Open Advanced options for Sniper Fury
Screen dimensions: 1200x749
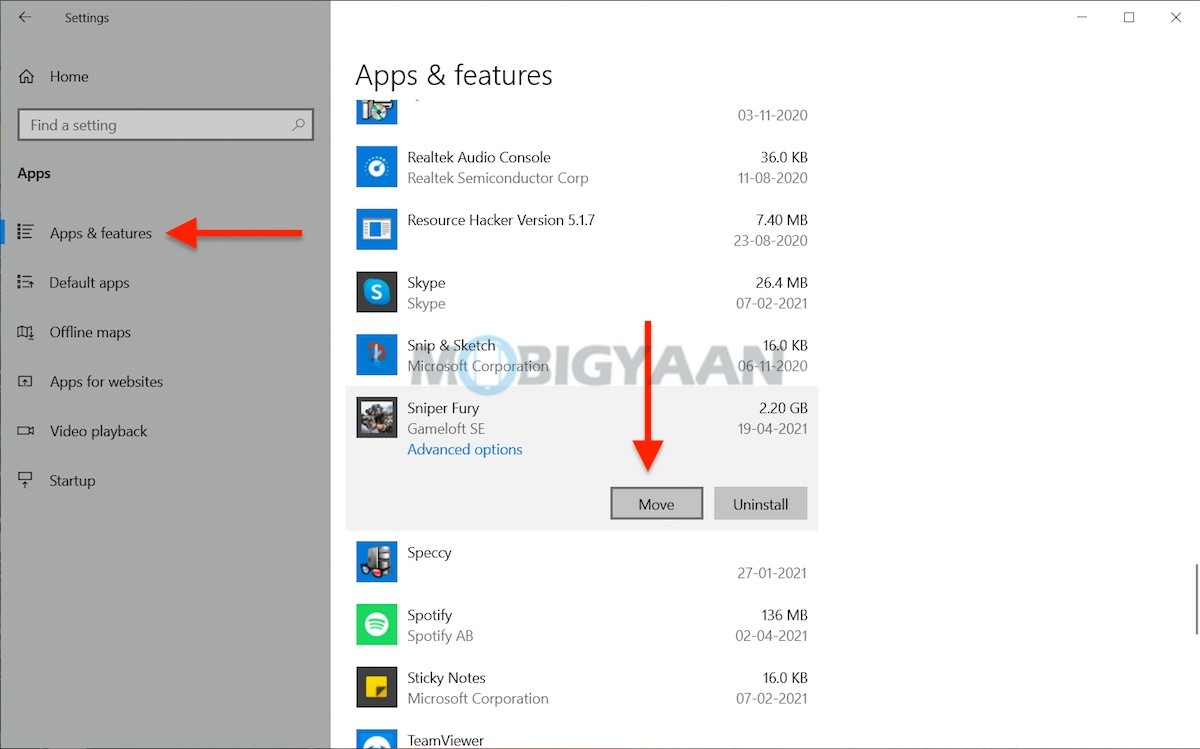[464, 449]
